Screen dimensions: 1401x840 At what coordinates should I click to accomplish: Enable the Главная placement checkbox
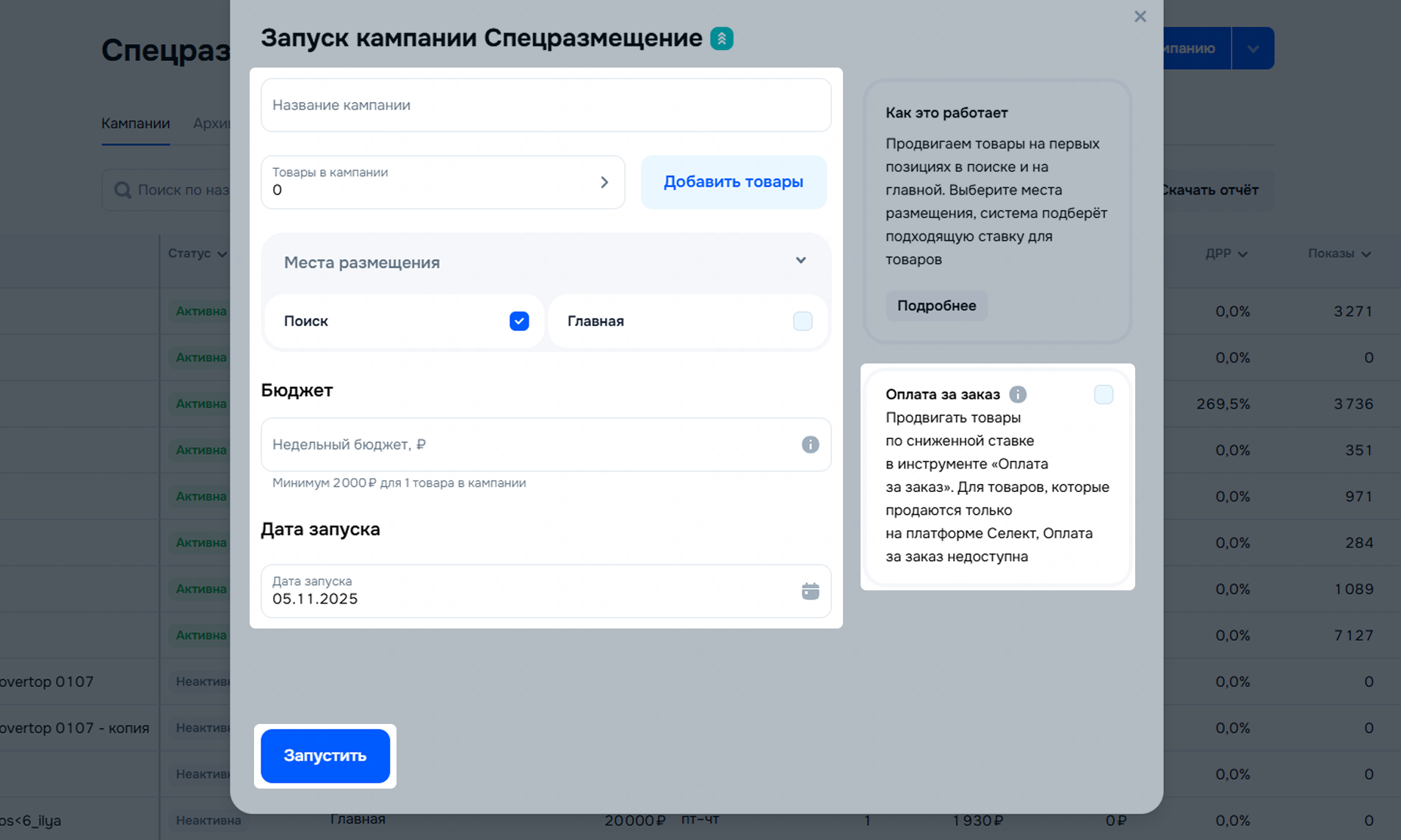pos(803,321)
